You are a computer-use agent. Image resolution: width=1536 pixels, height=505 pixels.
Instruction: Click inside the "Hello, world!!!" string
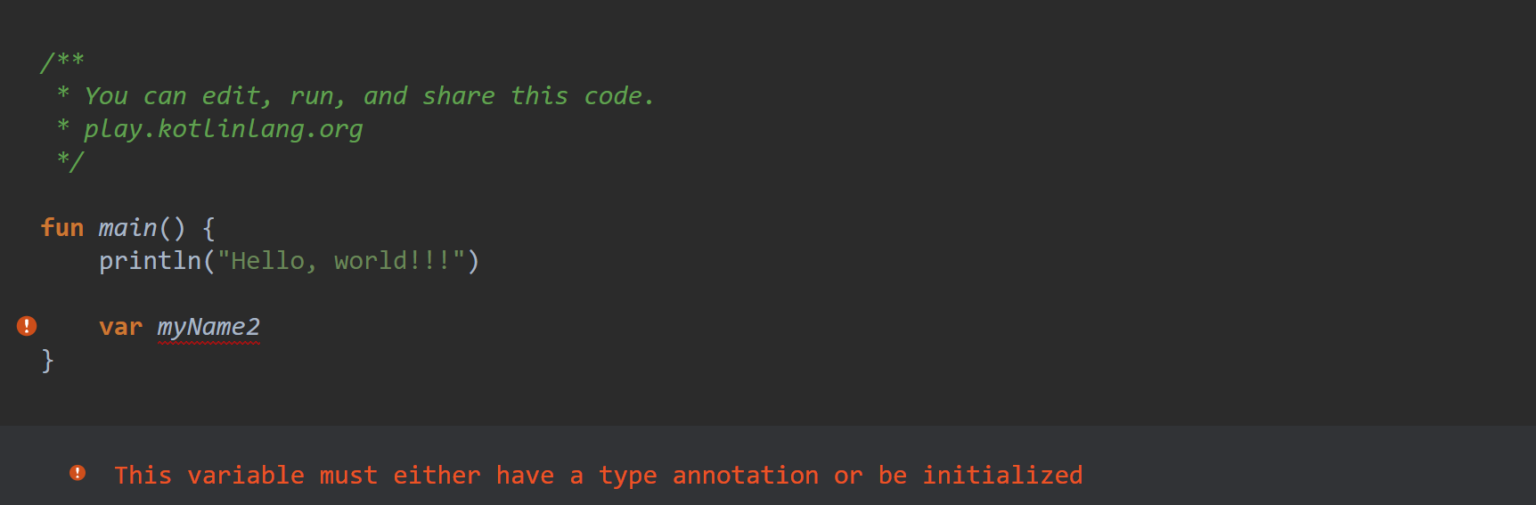click(342, 261)
